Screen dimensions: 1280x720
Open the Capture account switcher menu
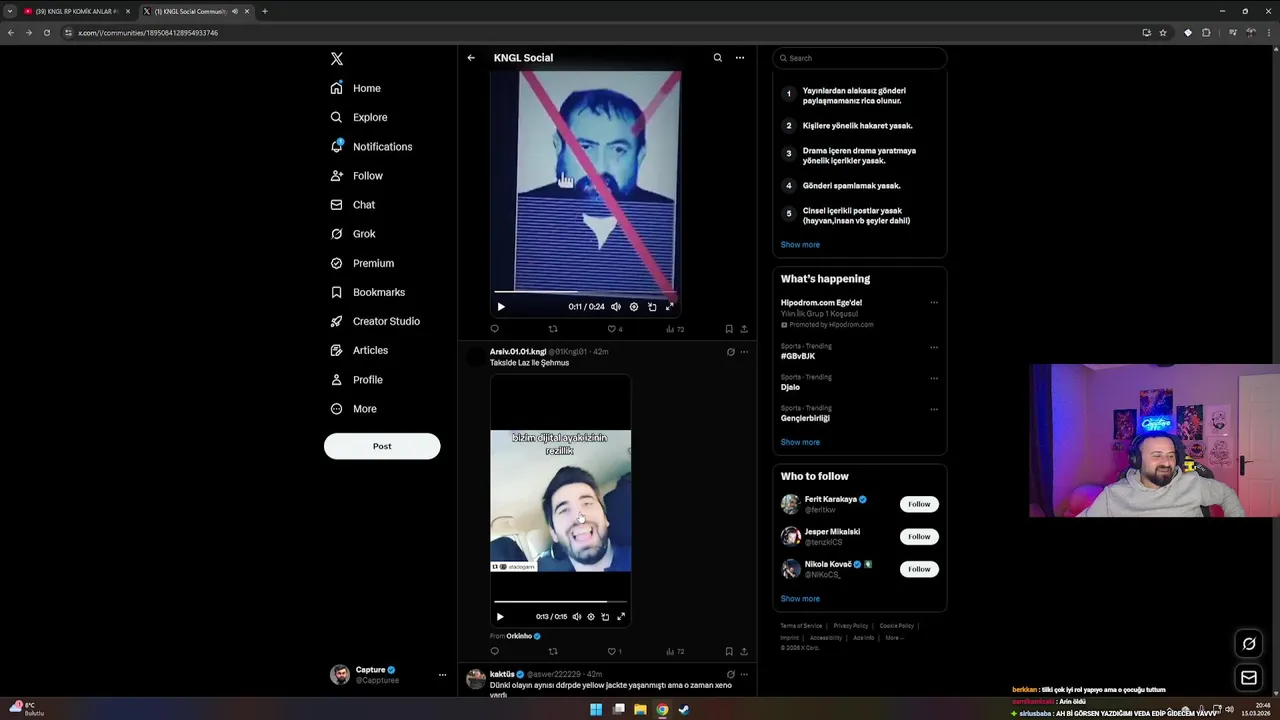point(389,674)
